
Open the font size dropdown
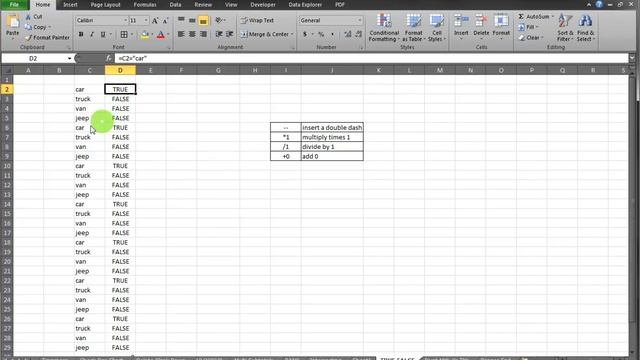tap(146, 20)
